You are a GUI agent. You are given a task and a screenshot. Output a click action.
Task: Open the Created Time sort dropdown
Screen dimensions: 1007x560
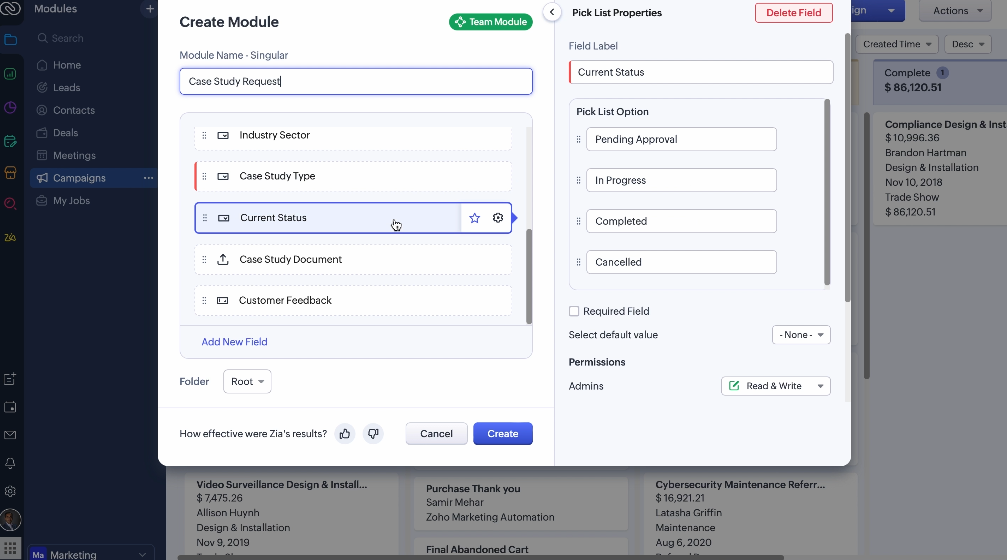[x=897, y=44]
